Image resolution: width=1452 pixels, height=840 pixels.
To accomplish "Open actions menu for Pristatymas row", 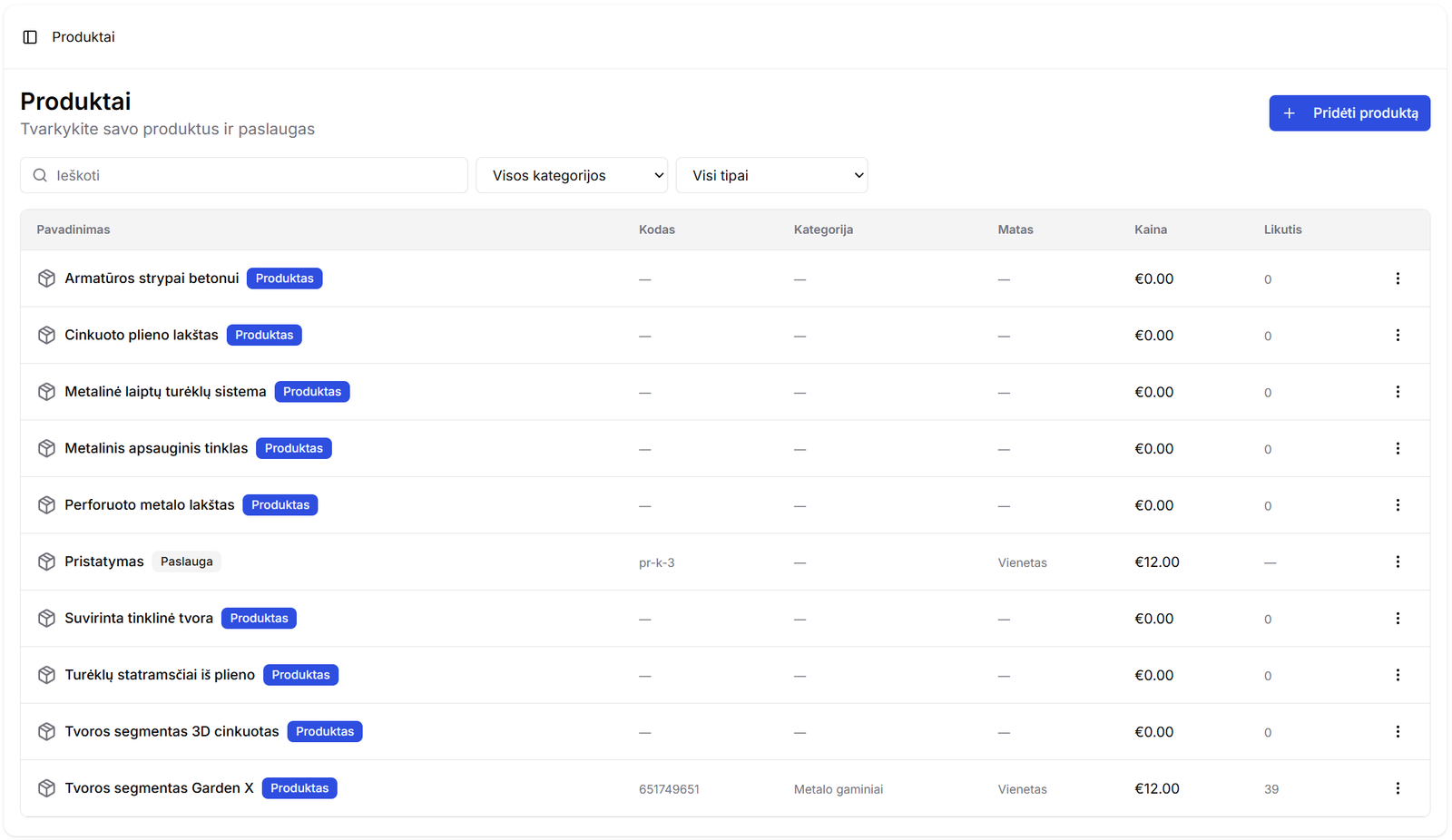I will (x=1397, y=562).
